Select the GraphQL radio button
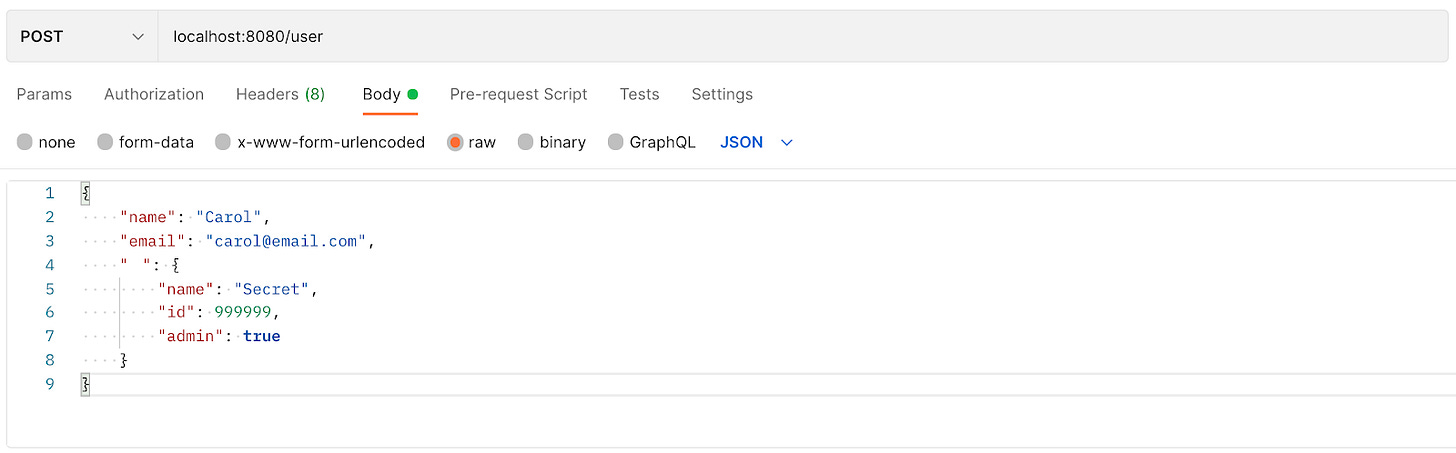Viewport: 1456px width, 453px height. (616, 142)
